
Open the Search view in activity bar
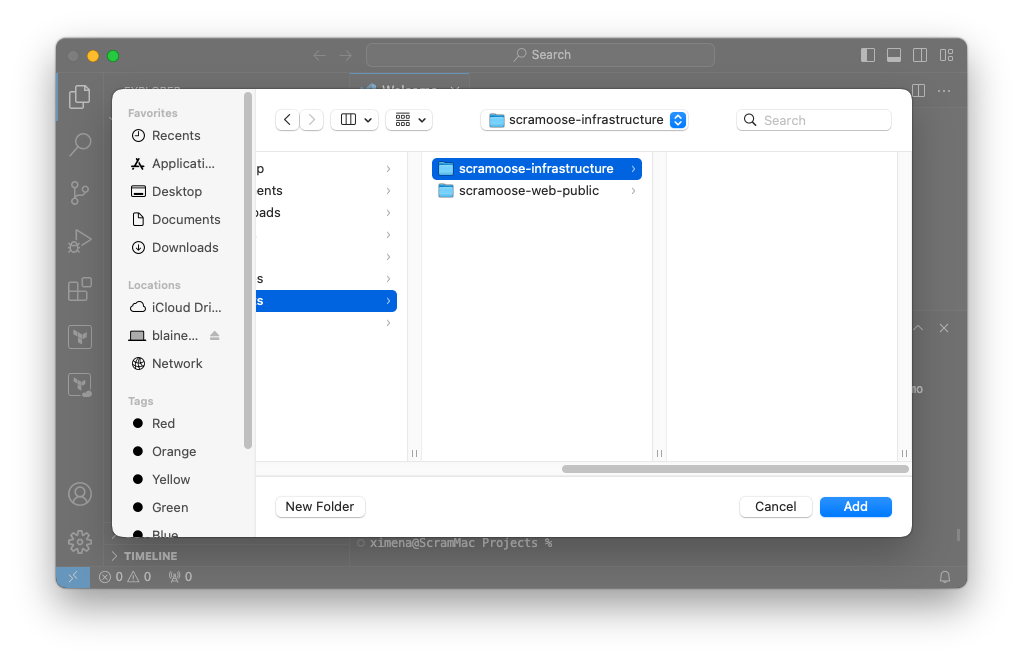coord(80,144)
